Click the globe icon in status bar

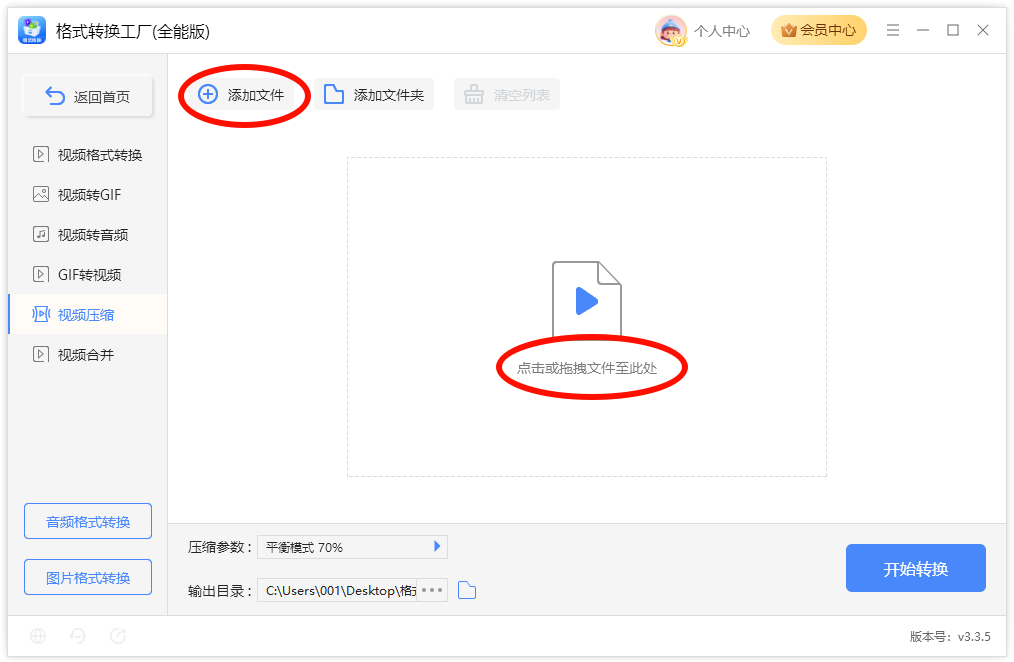point(38,636)
